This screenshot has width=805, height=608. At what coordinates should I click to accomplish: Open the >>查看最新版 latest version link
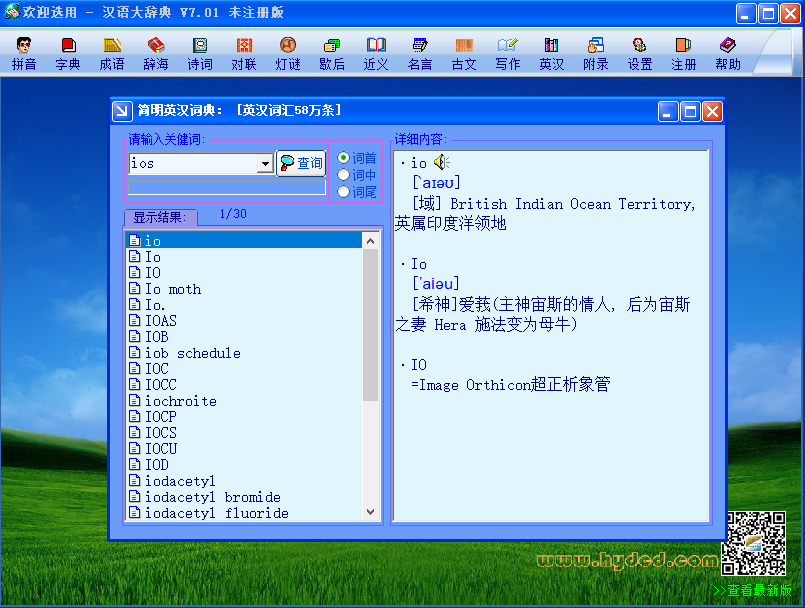point(752,590)
